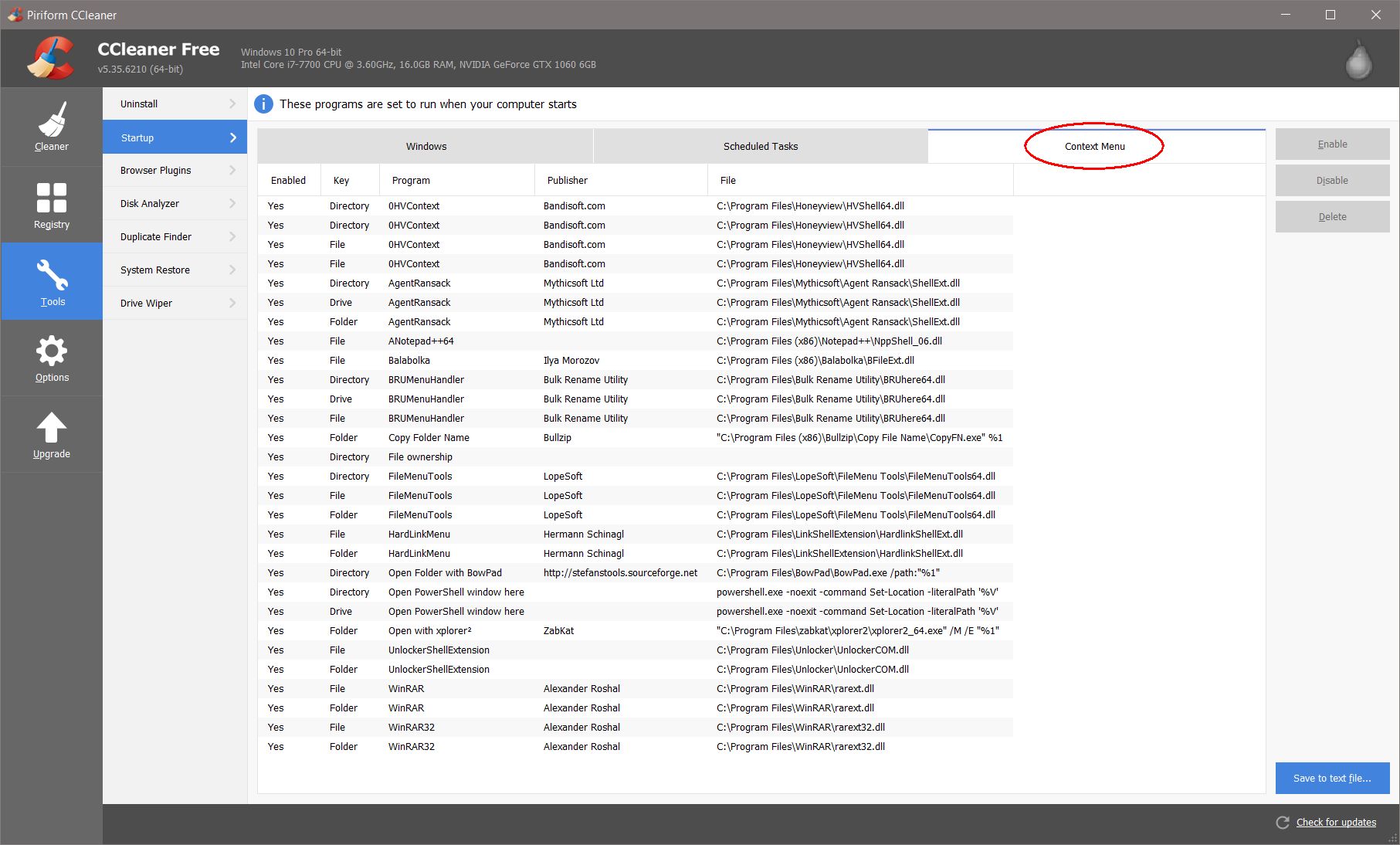Select the Open Folder with BowPad entry
The image size is (1400, 845).
coord(445,573)
